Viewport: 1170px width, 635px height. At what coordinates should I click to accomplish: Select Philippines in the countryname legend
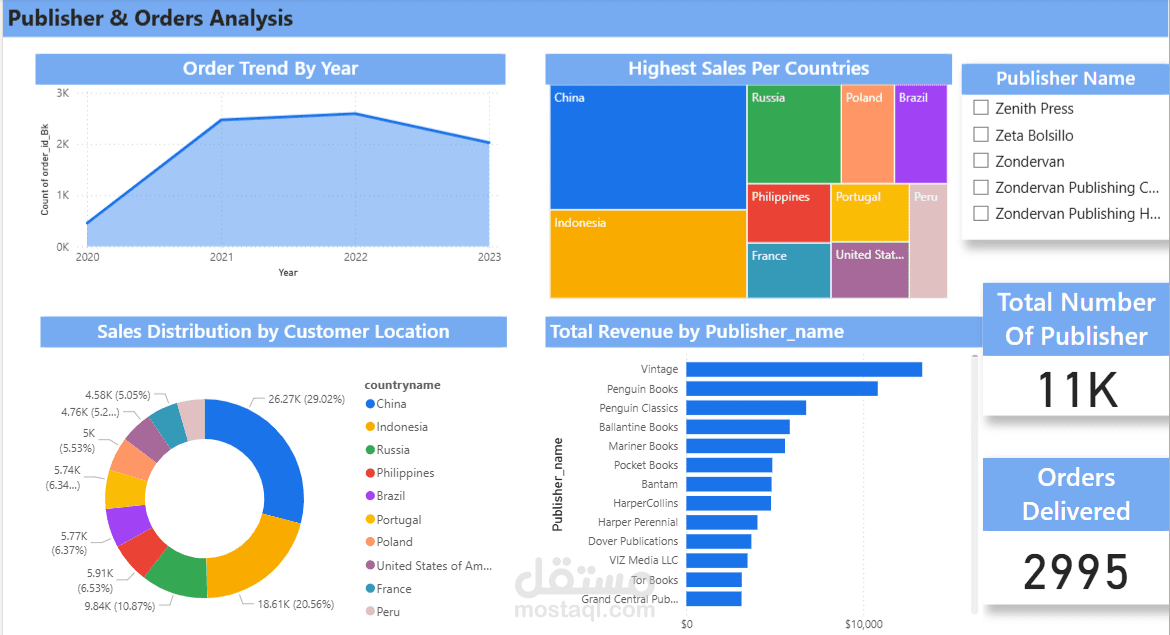pos(400,473)
